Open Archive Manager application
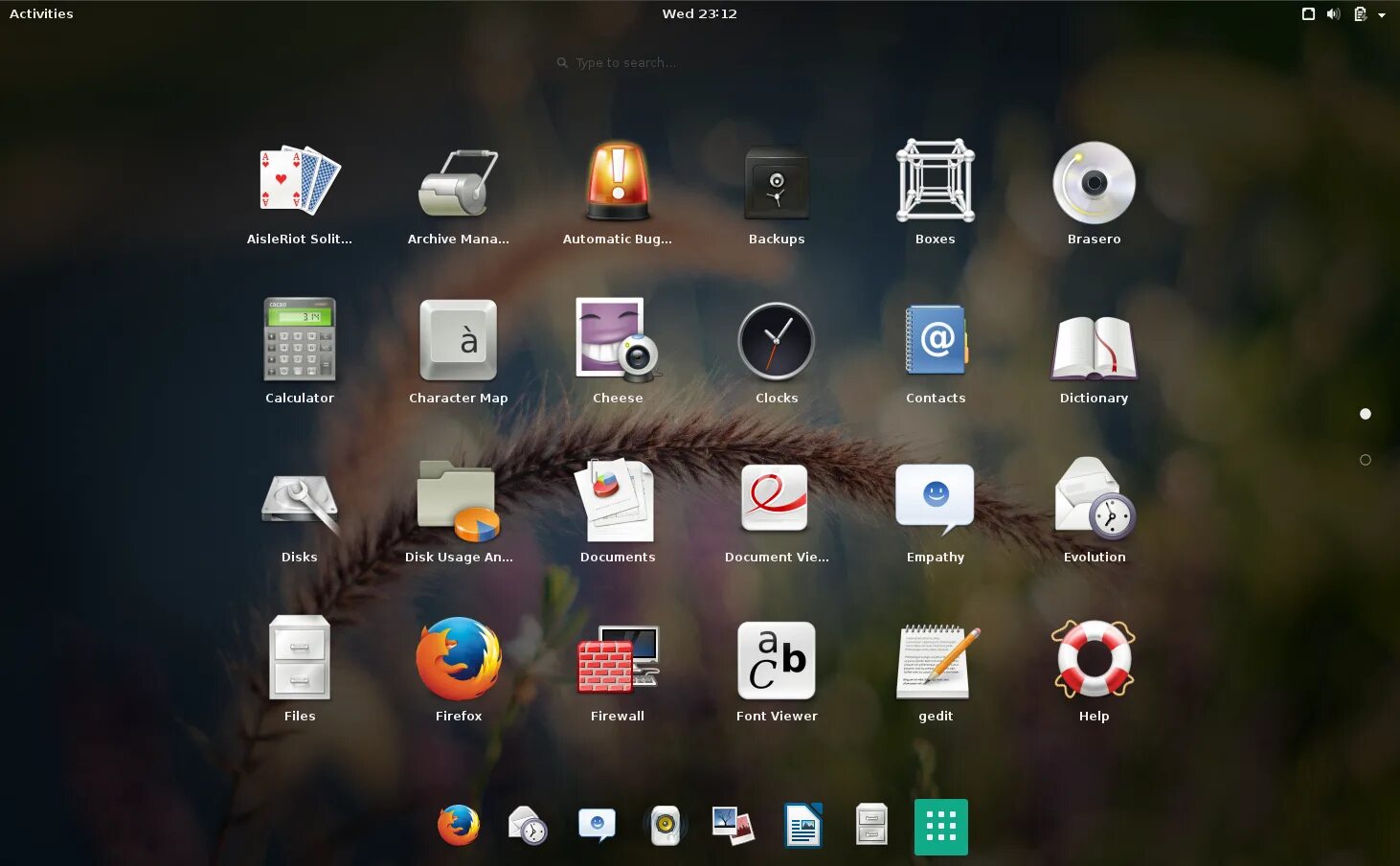Image resolution: width=1400 pixels, height=866 pixels. pyautogui.click(x=459, y=182)
